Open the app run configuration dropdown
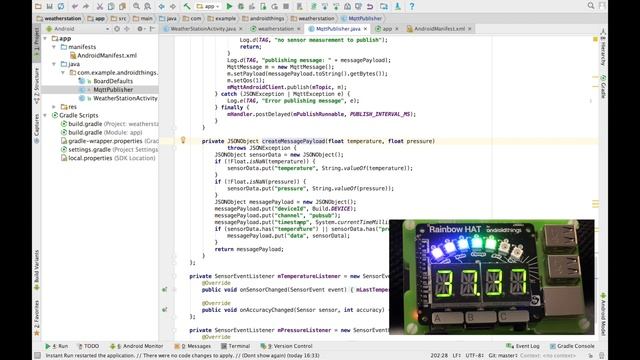This screenshot has width=640, height=360. (x=208, y=6)
